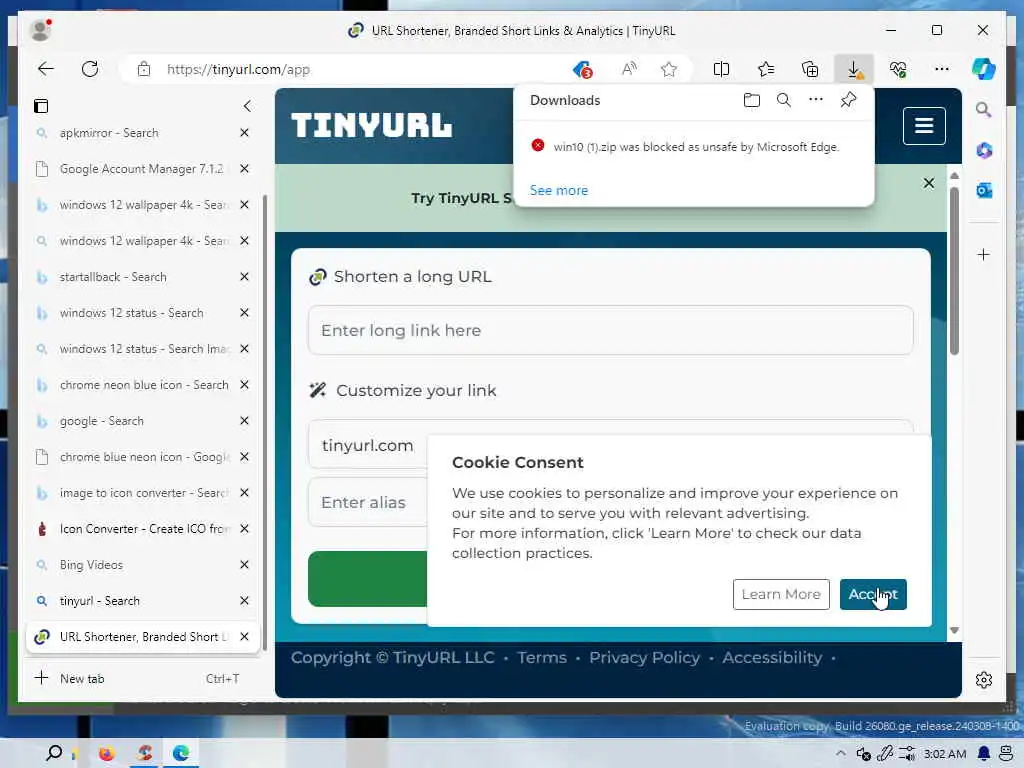Image resolution: width=1024 pixels, height=768 pixels.
Task: Close the windows 12 status - Search tab
Action: click(244, 313)
